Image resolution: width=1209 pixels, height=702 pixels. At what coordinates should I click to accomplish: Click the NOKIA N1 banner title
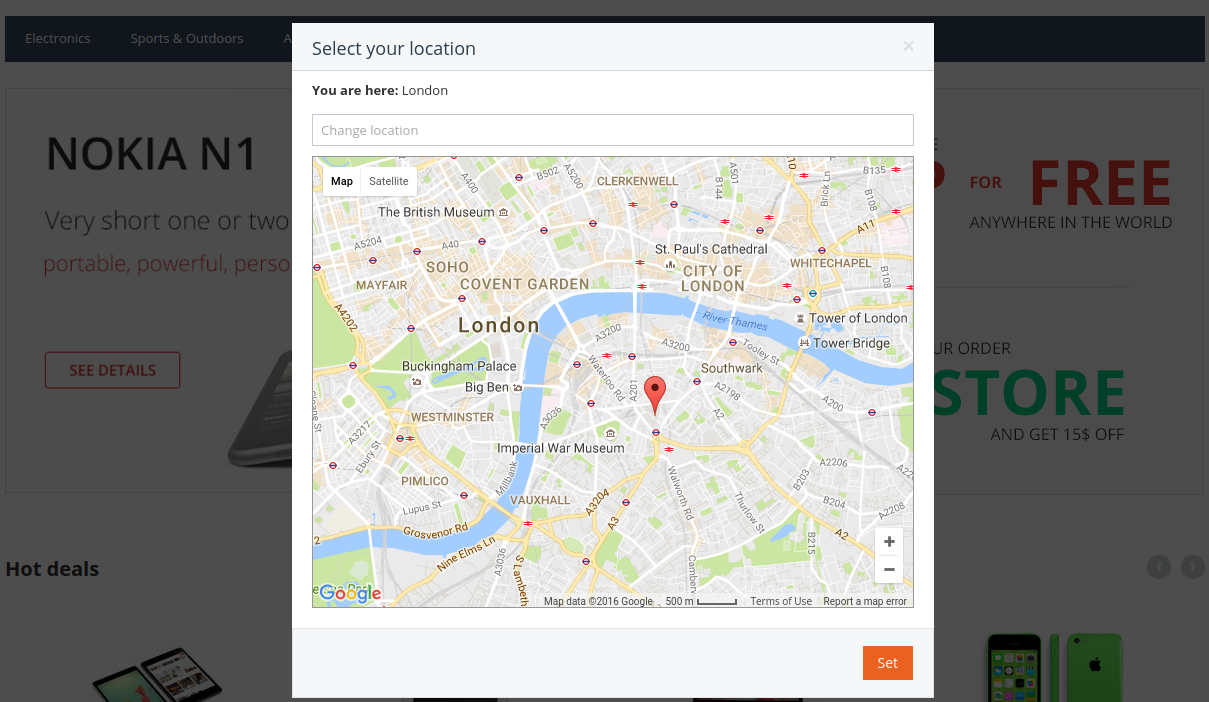[x=152, y=153]
